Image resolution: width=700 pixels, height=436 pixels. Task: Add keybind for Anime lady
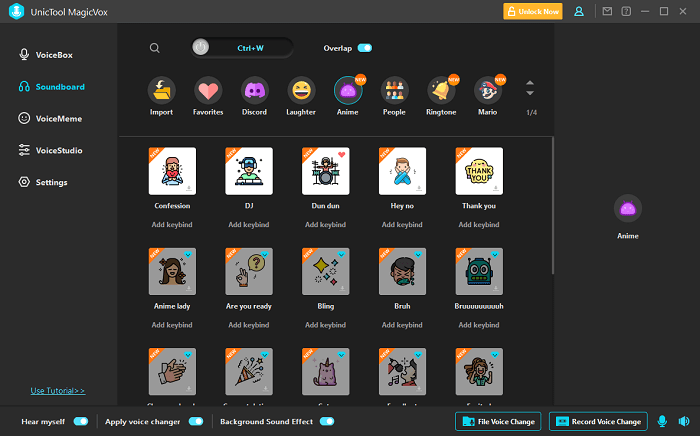click(172, 325)
